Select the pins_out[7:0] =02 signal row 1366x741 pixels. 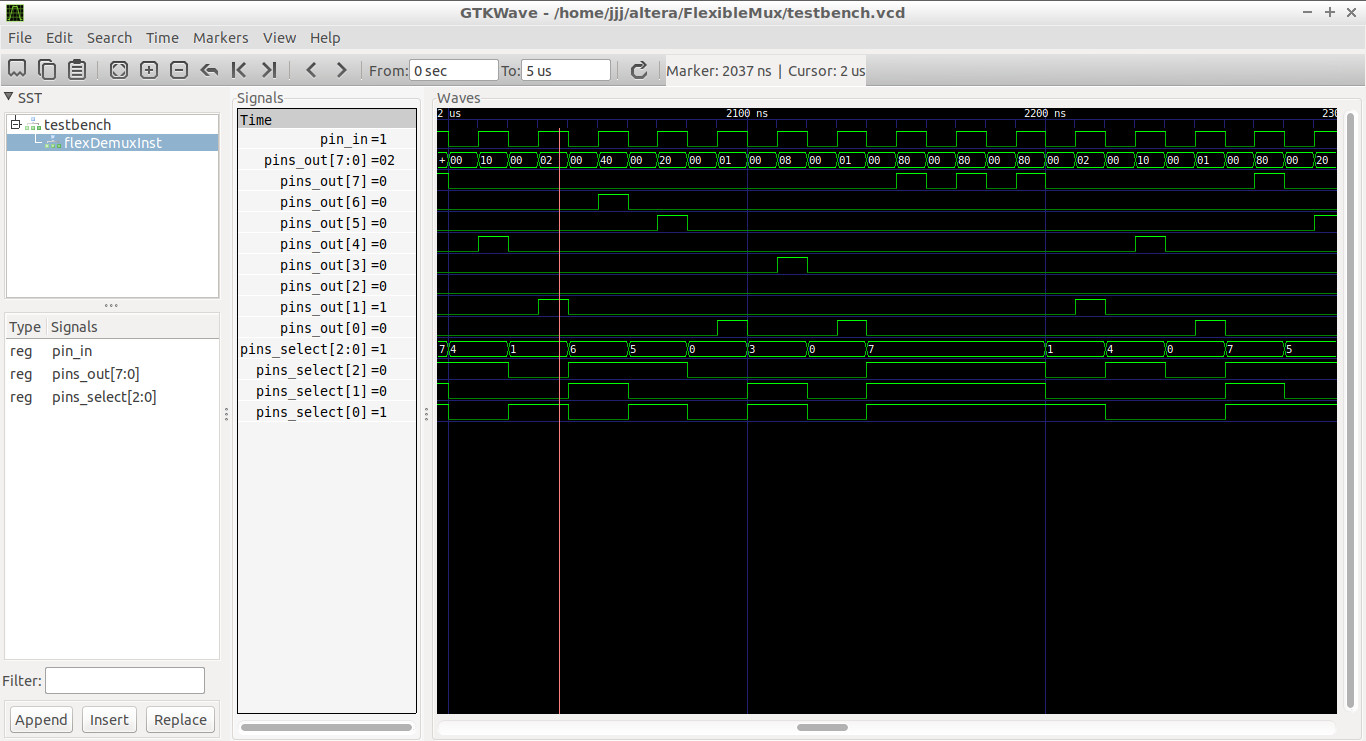[327, 160]
